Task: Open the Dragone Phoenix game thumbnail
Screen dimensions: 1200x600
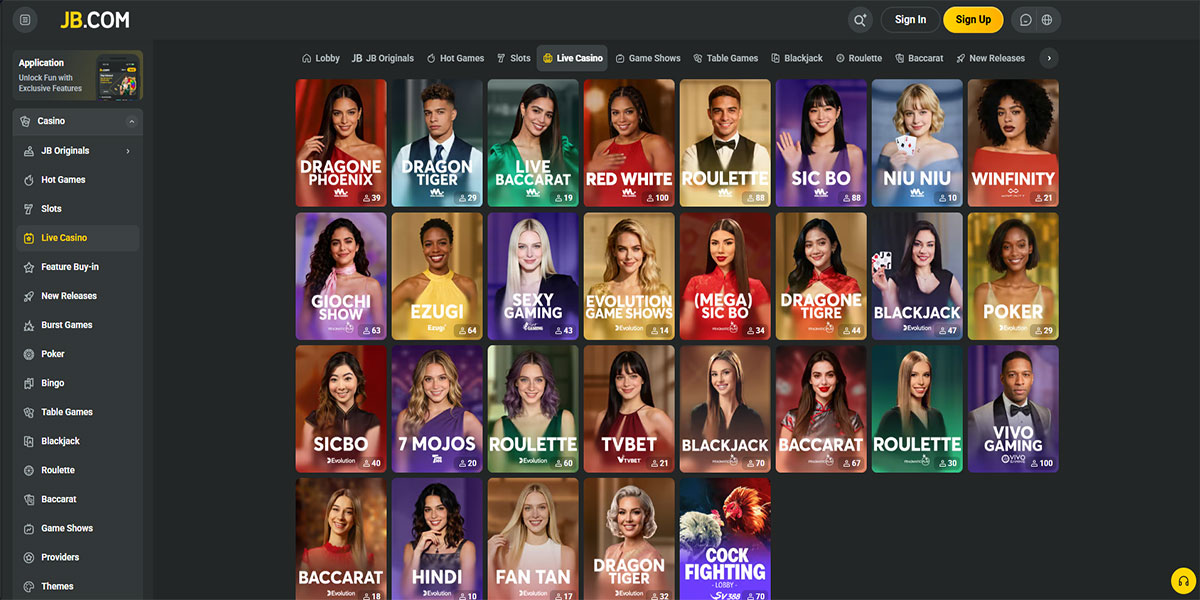Action: pos(341,142)
